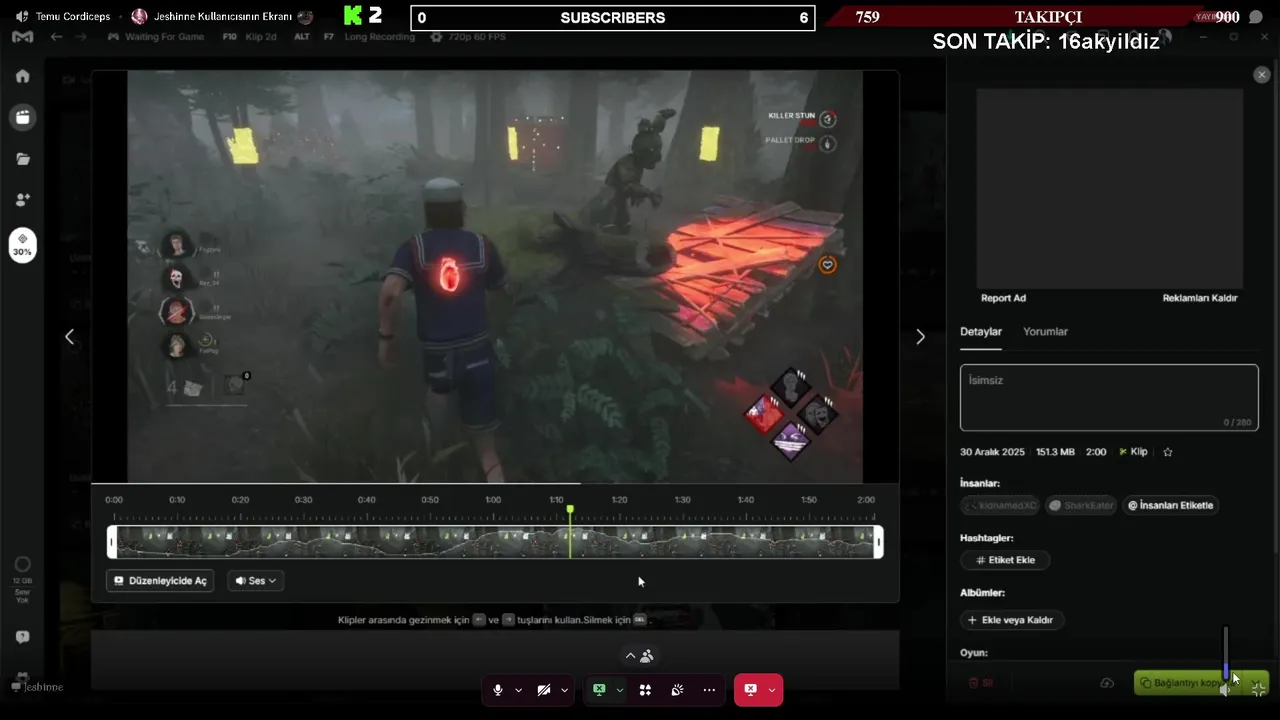Open the help icon in sidebar
Image resolution: width=1280 pixels, height=720 pixels.
pyautogui.click(x=22, y=637)
